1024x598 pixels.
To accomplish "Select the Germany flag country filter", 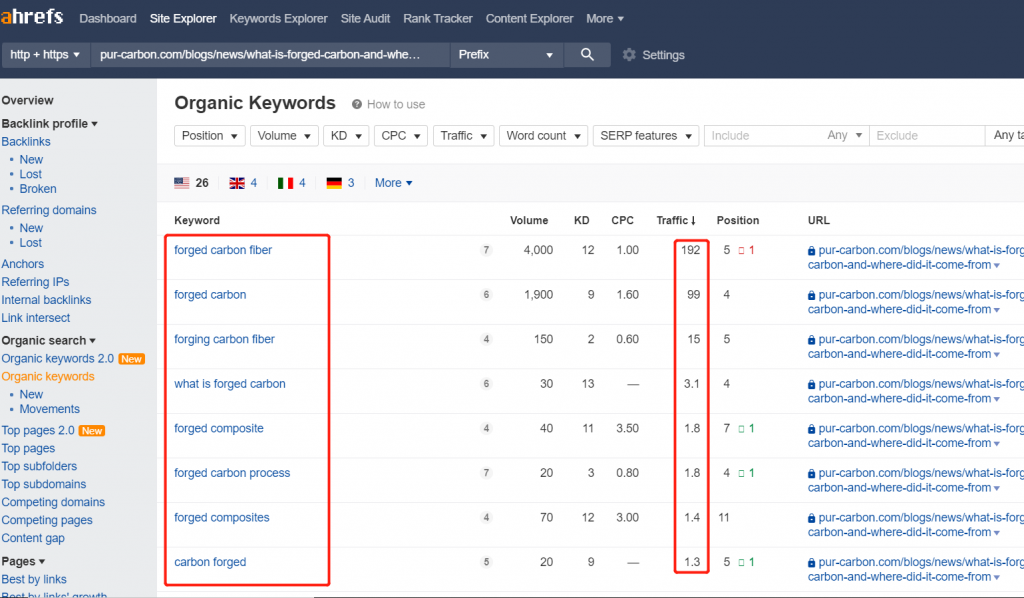I will pyautogui.click(x=334, y=183).
